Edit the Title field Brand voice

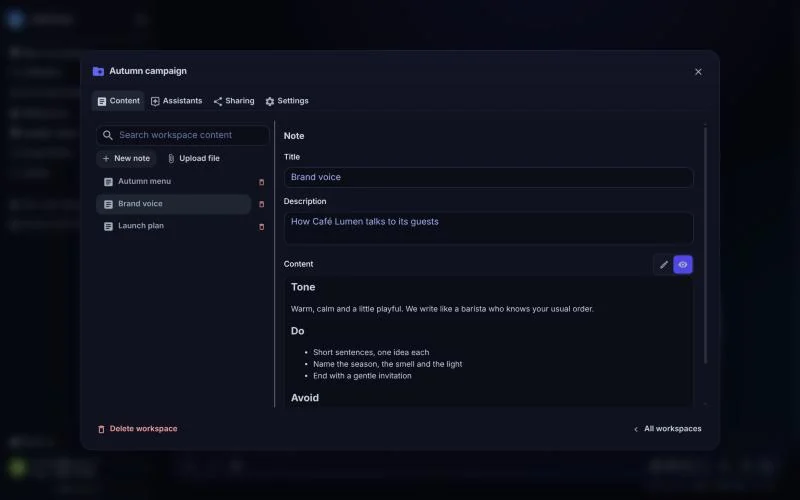[x=488, y=178]
